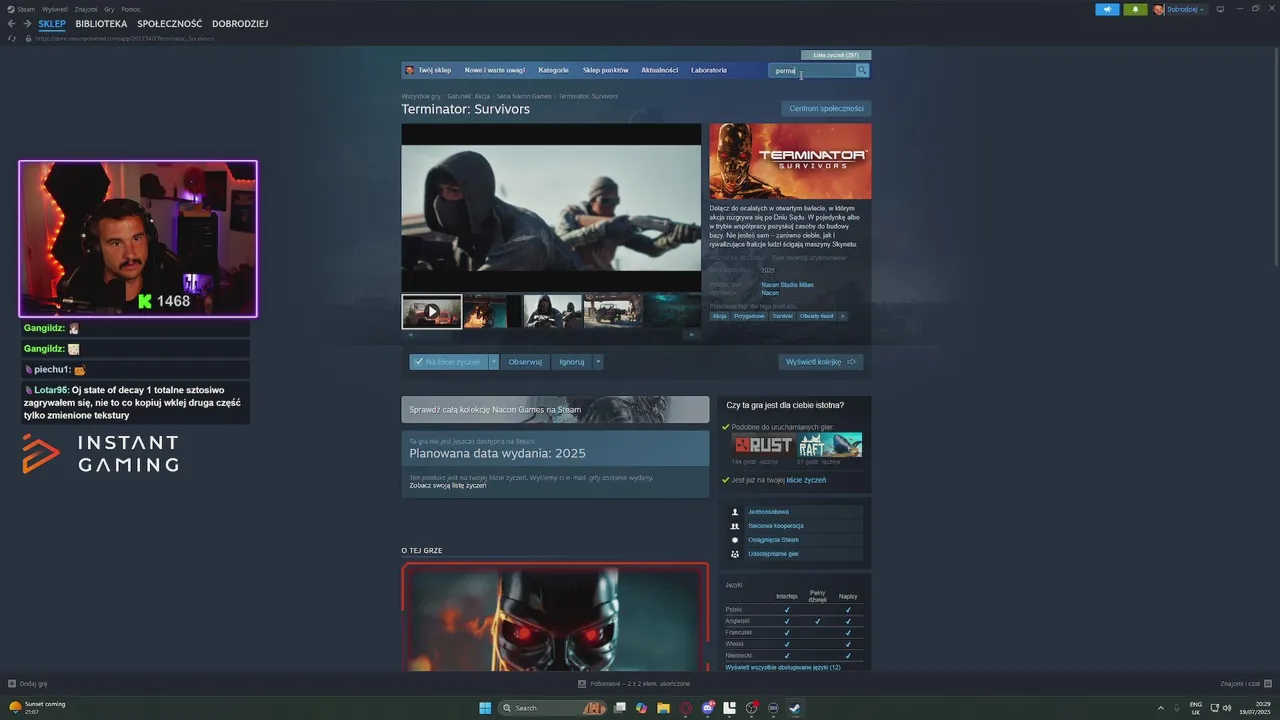Open the volume speaker tray icon

(x=1227, y=708)
